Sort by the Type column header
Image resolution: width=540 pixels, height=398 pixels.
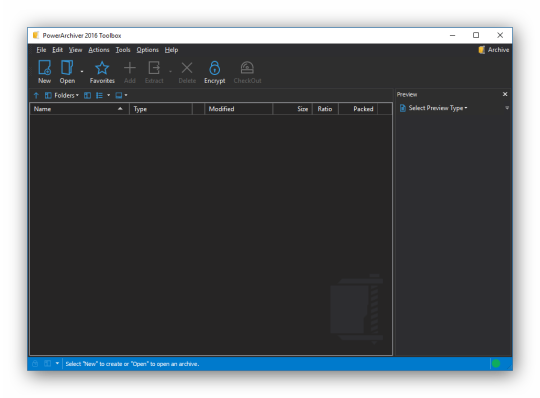point(161,109)
